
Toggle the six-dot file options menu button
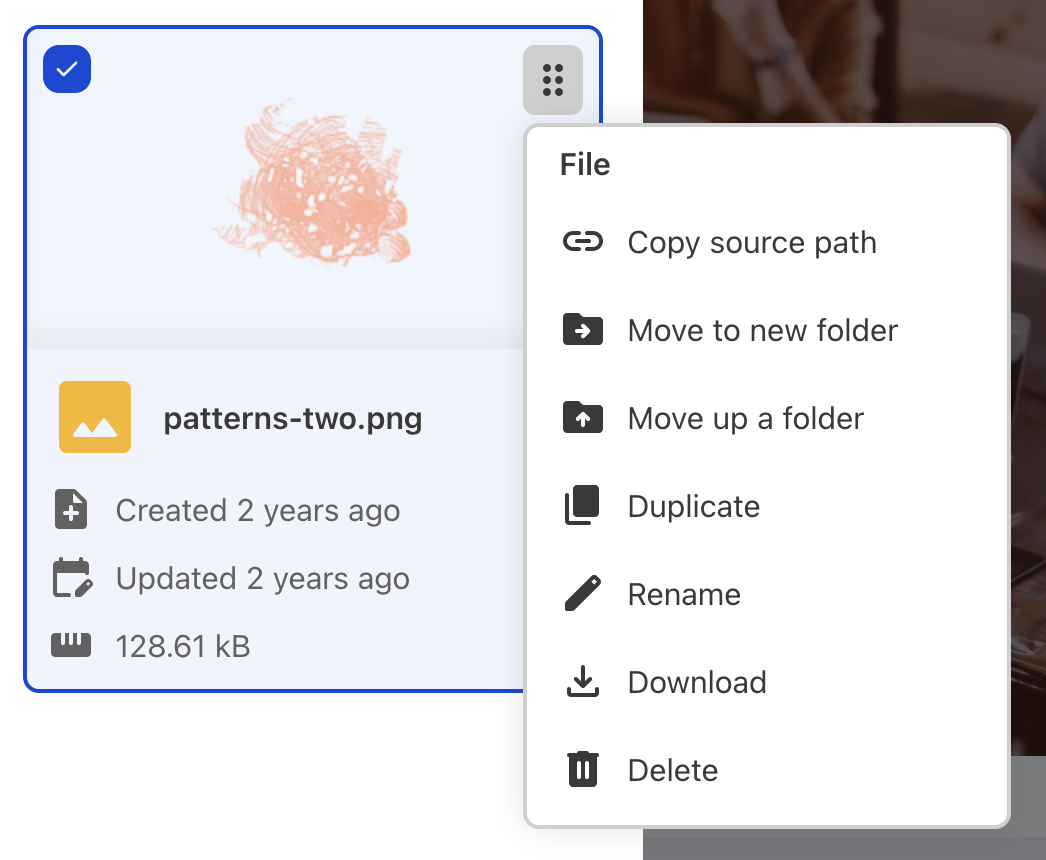tap(552, 79)
